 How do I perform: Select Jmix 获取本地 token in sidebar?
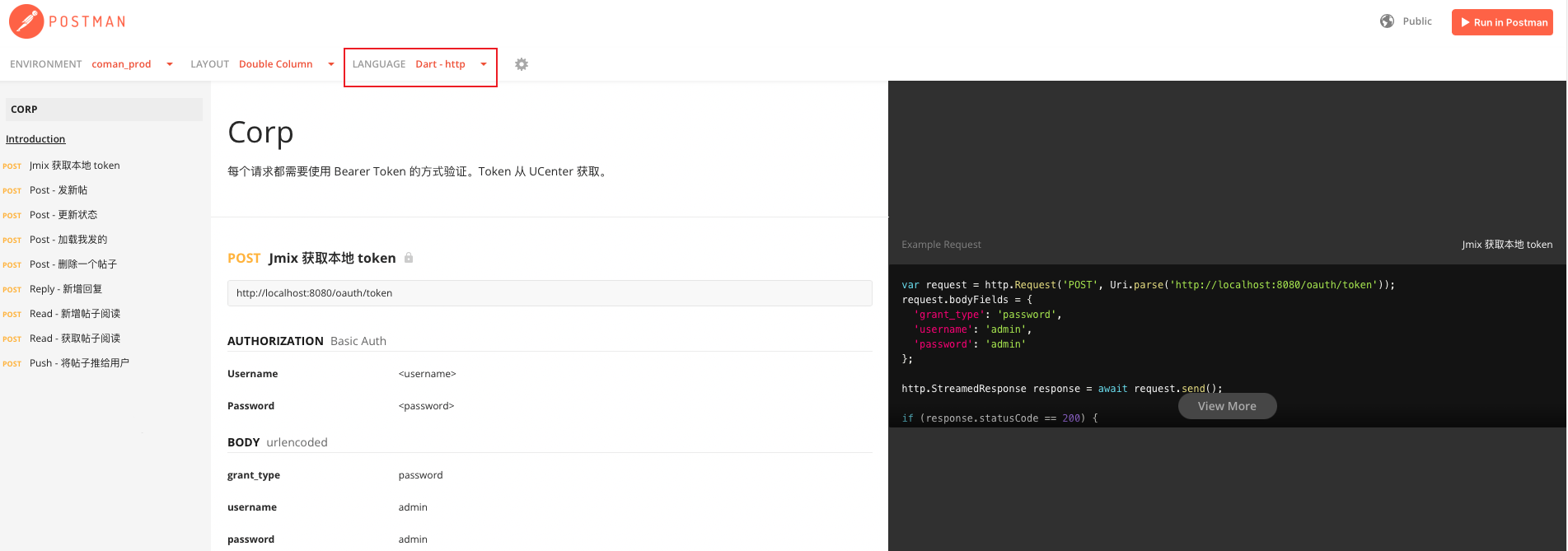coord(74,166)
